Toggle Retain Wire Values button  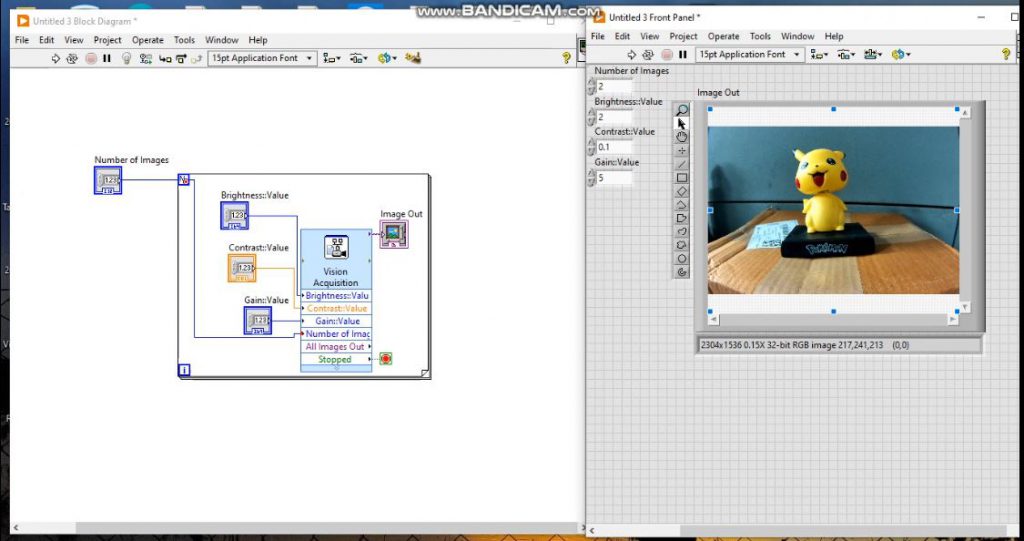(146, 58)
